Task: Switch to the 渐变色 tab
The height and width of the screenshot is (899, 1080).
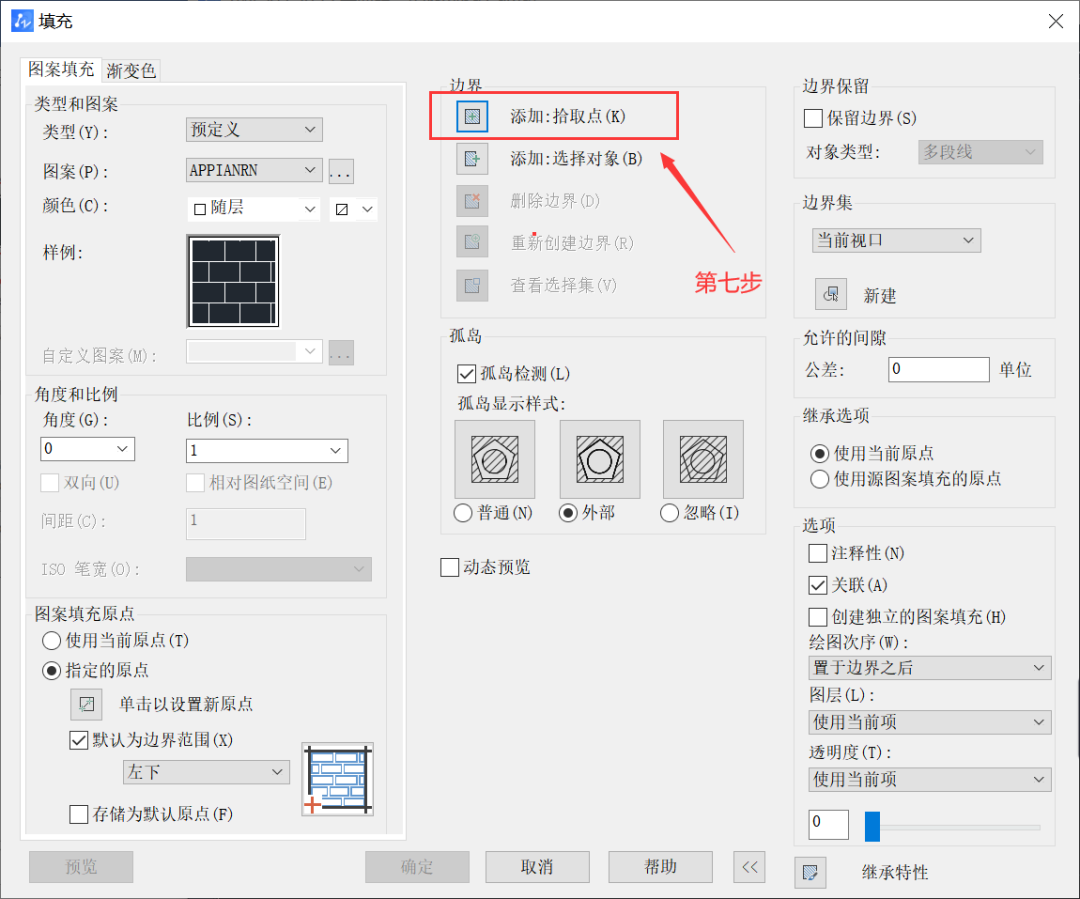Action: tap(131, 70)
